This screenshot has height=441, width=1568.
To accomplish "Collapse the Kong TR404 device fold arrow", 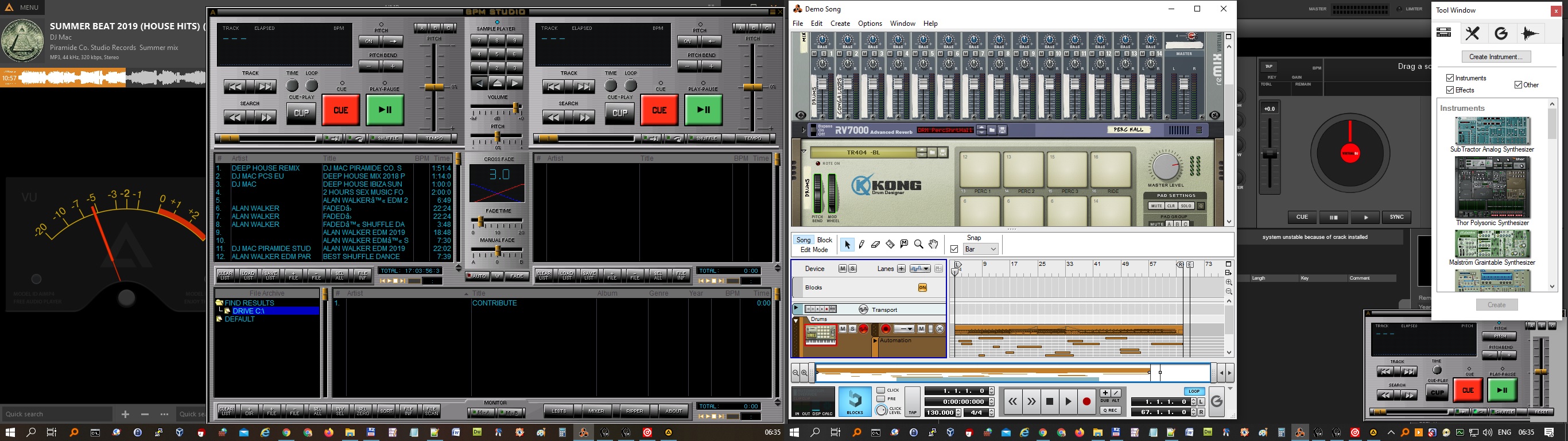I will (804, 151).
